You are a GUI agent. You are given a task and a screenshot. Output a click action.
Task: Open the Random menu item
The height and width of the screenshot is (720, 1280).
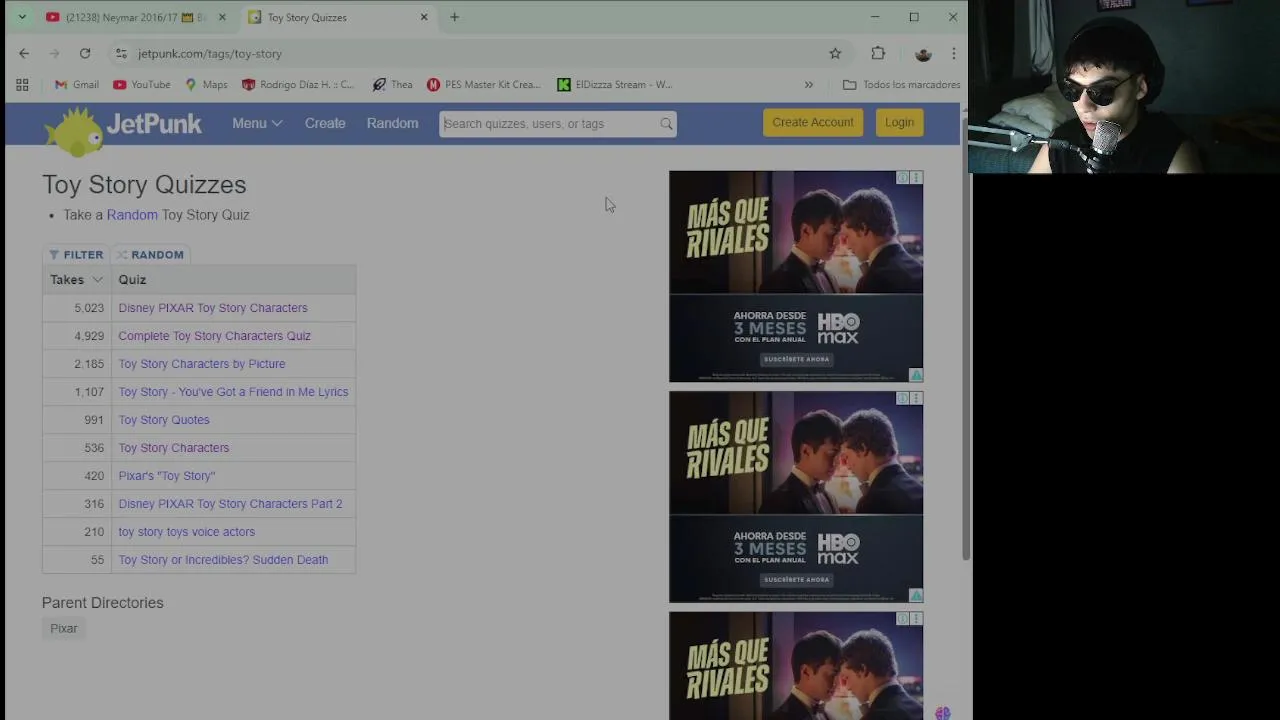click(392, 124)
